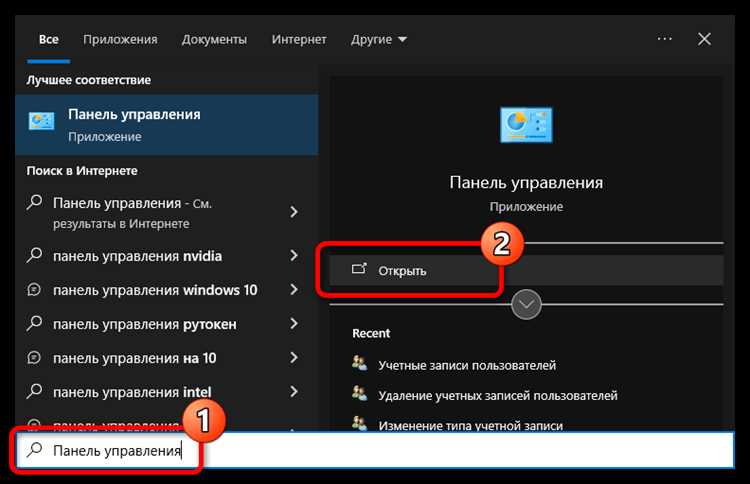Click chat icon beside панель управления на 10
Screen dimensions: 750x484
click(34, 358)
